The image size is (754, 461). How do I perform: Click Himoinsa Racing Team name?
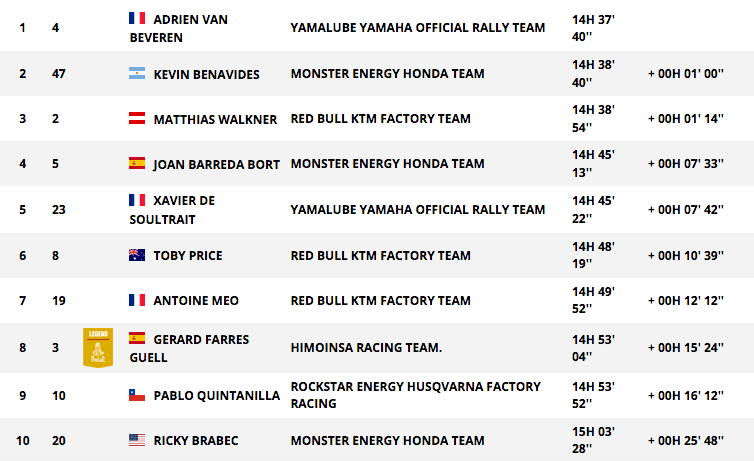tap(366, 348)
